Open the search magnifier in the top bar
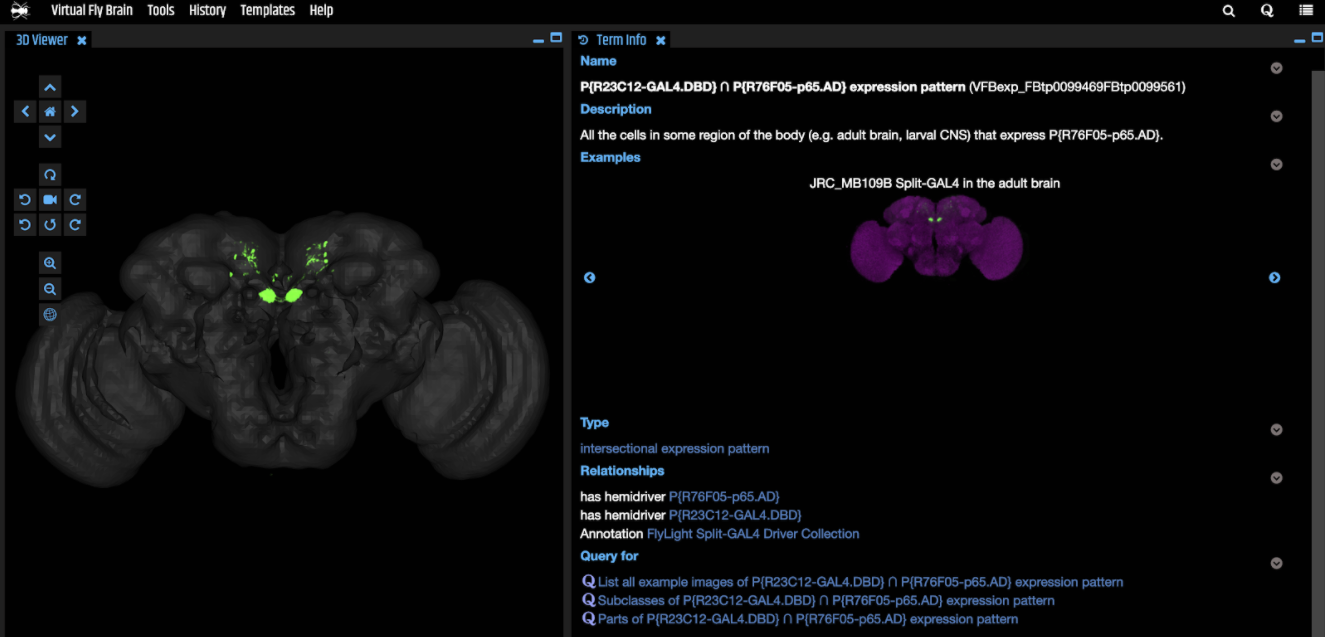 (1228, 10)
